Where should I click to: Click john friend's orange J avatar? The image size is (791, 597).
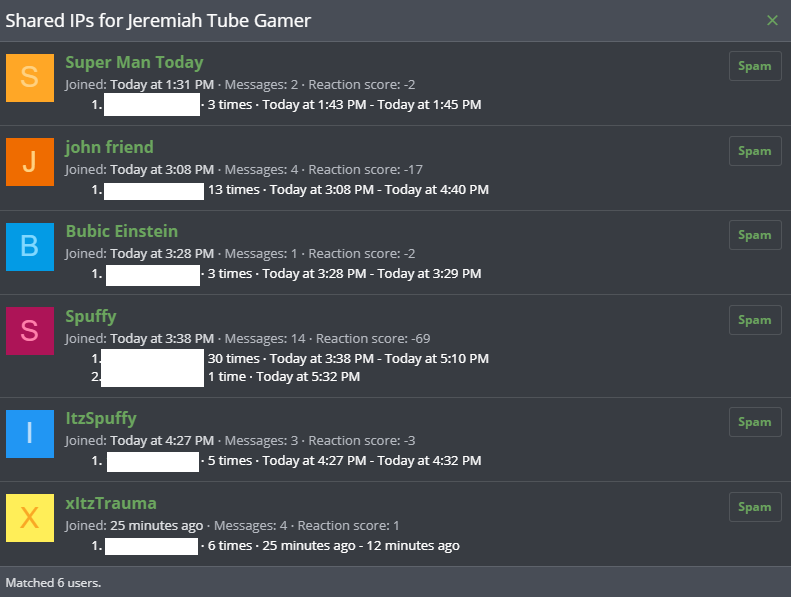point(30,162)
